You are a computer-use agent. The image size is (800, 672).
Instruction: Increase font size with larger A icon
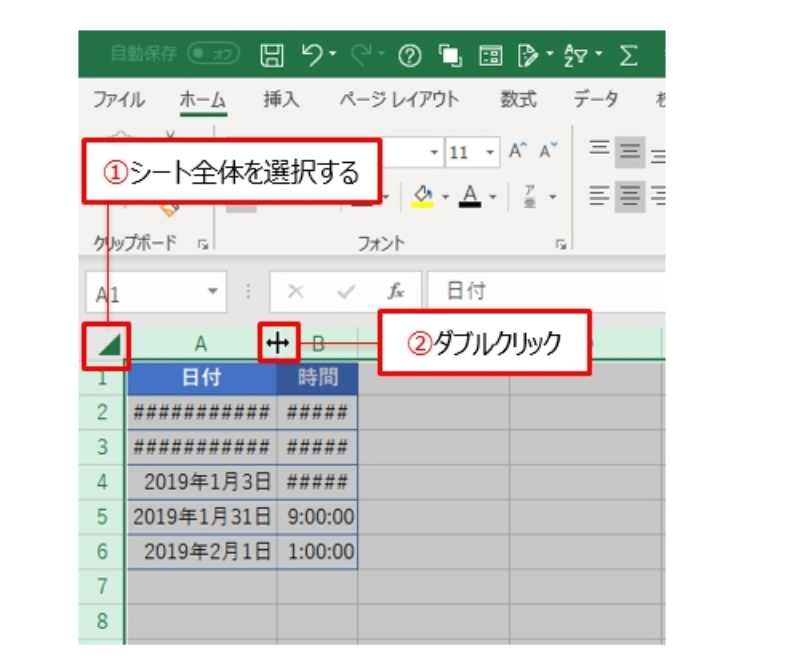(x=518, y=152)
